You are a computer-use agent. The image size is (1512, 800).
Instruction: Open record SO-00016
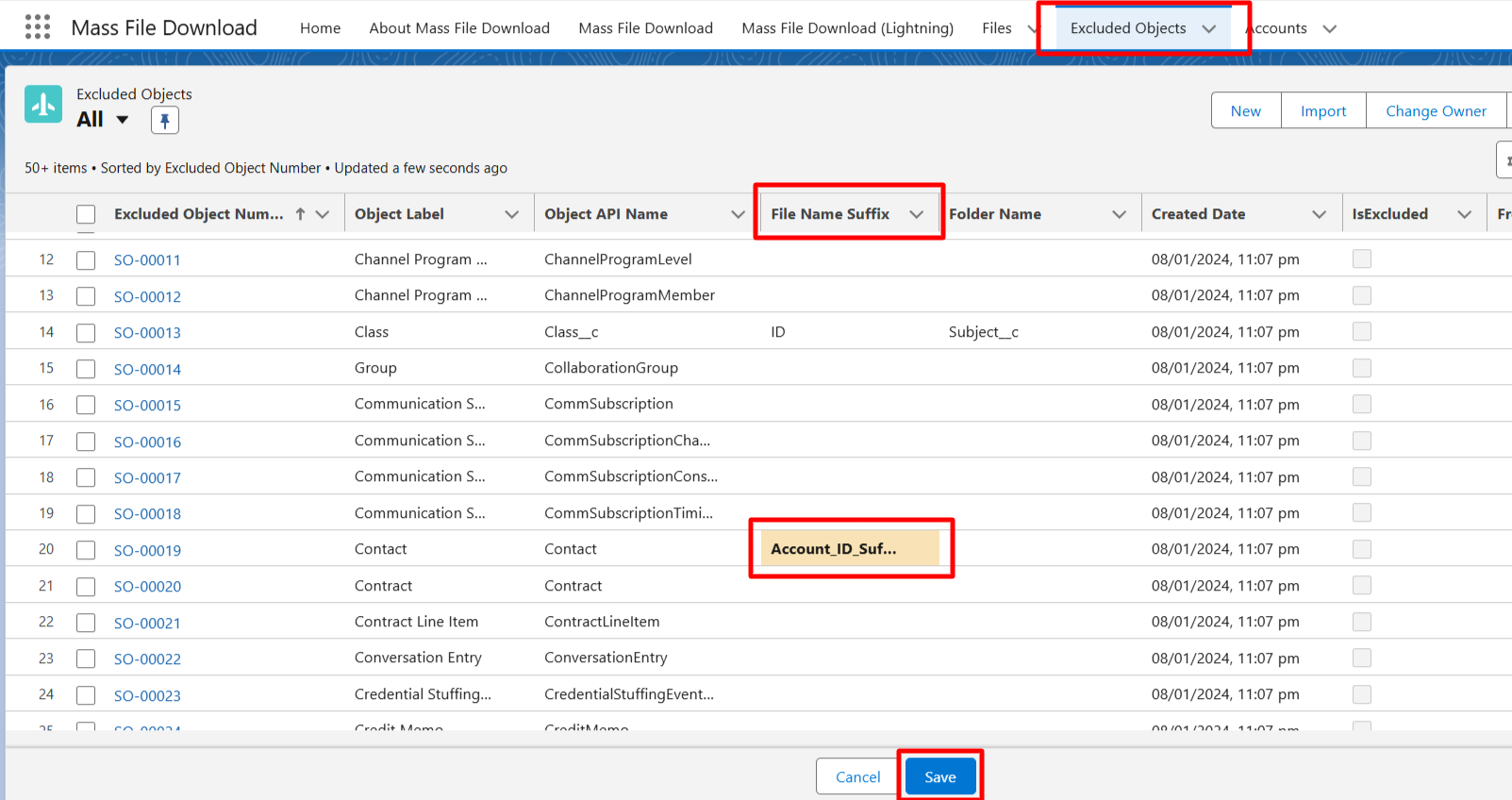[147, 442]
